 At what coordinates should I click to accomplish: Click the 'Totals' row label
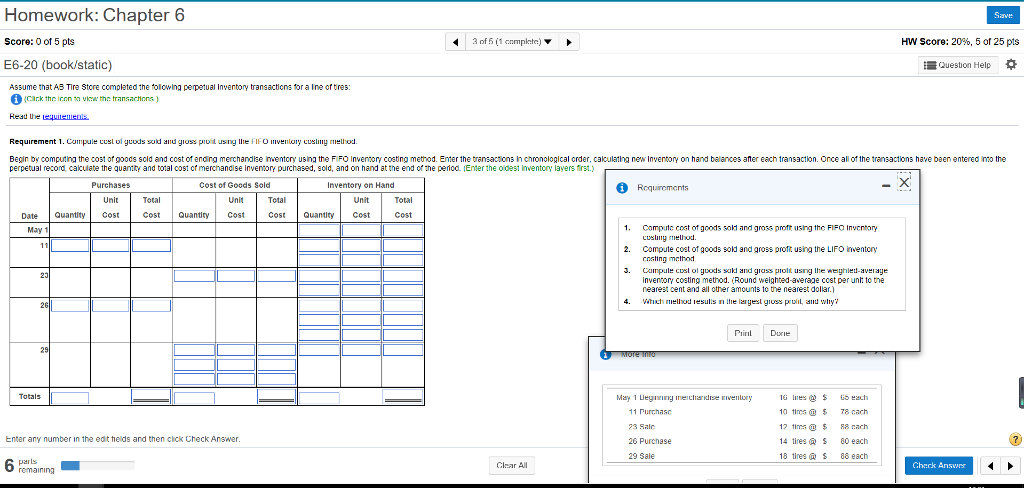pyautogui.click(x=29, y=396)
